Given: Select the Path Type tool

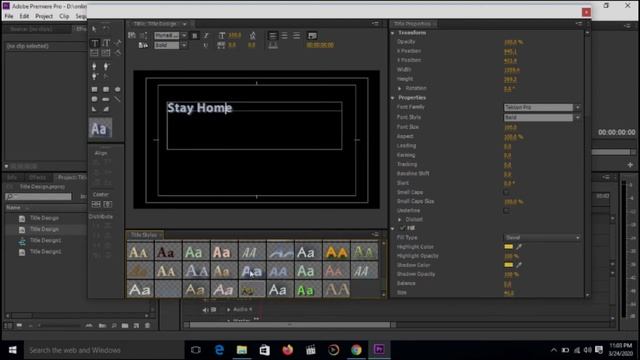Looking at the screenshot, I should coord(118,43).
